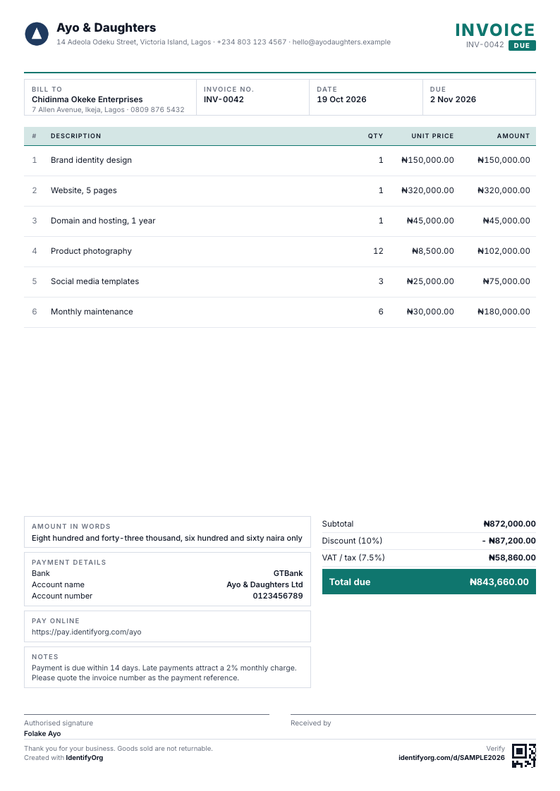Screen dimensions: 560x791
Task: Click the hello@ayodaughters.example email address
Action: click(342, 42)
